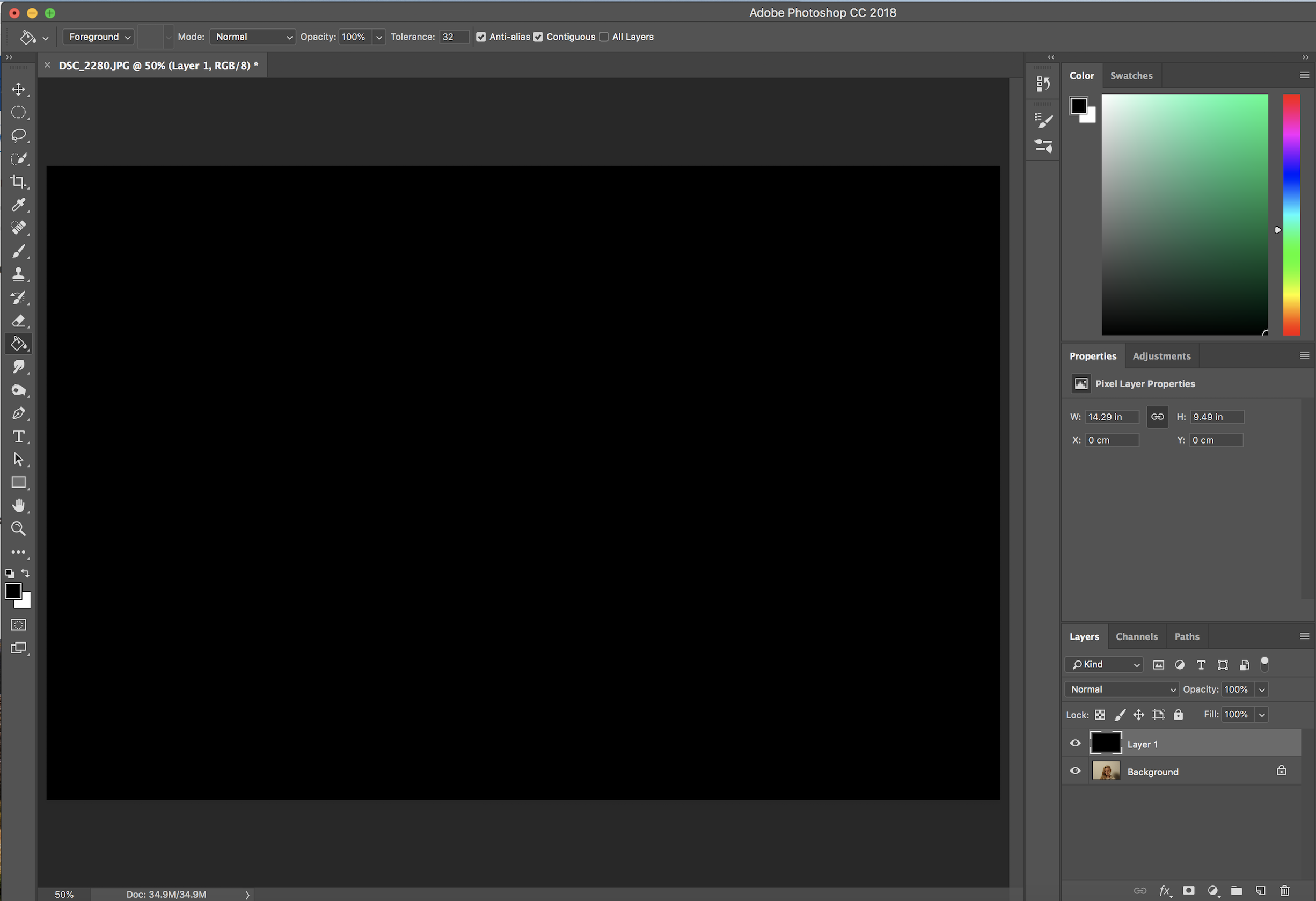Open the Foreground fill source dropdown
1316x901 pixels.
click(99, 37)
